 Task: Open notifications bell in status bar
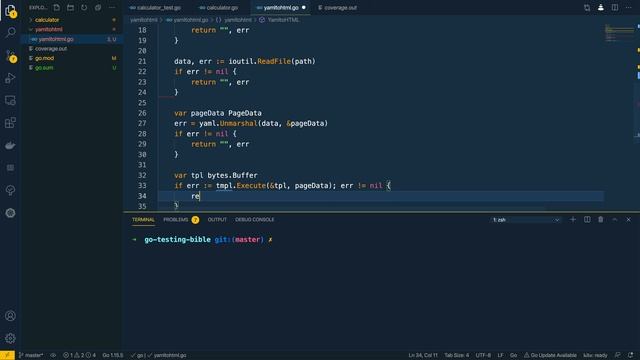(x=631, y=355)
